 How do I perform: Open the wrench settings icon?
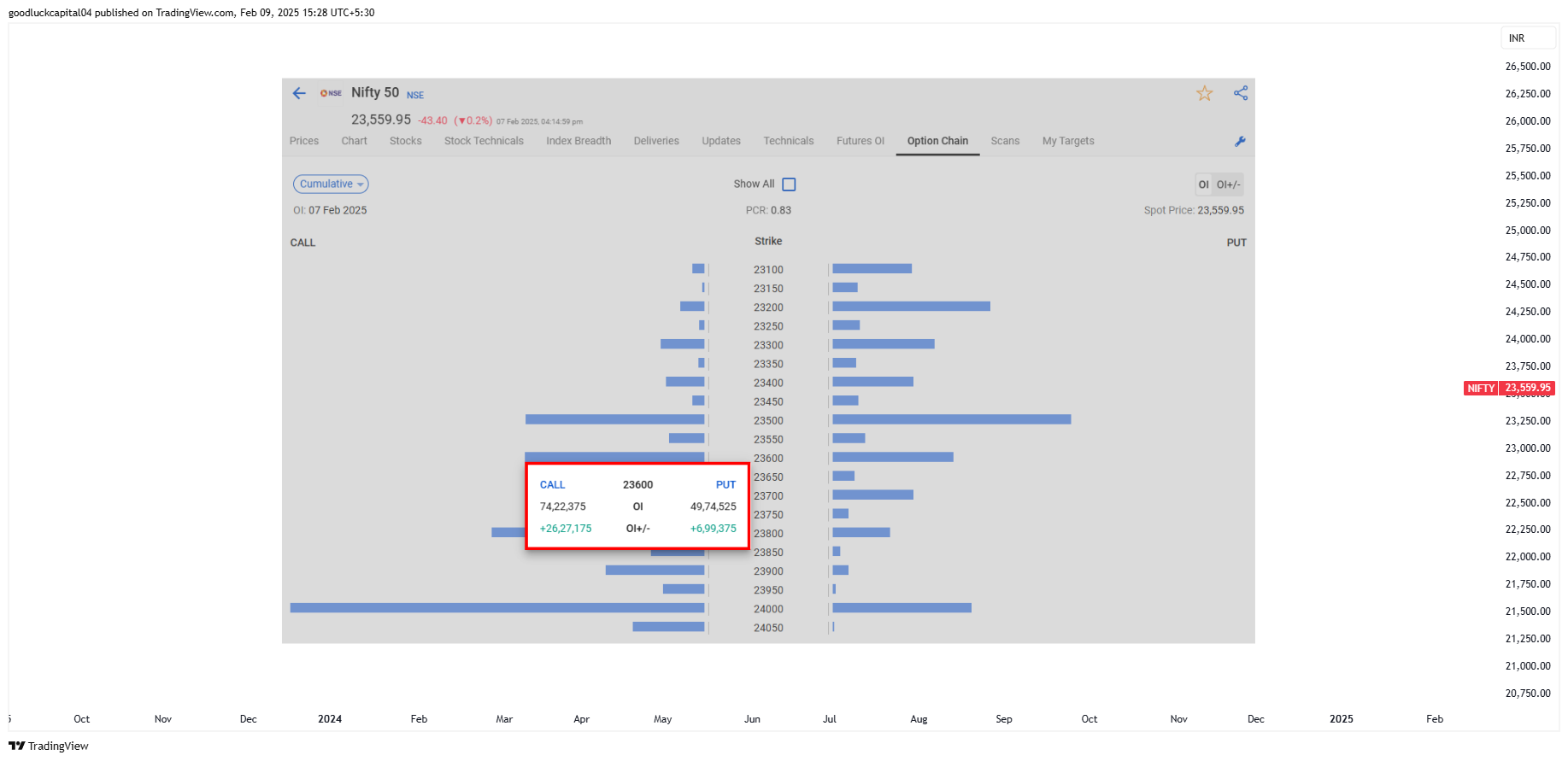click(x=1240, y=141)
